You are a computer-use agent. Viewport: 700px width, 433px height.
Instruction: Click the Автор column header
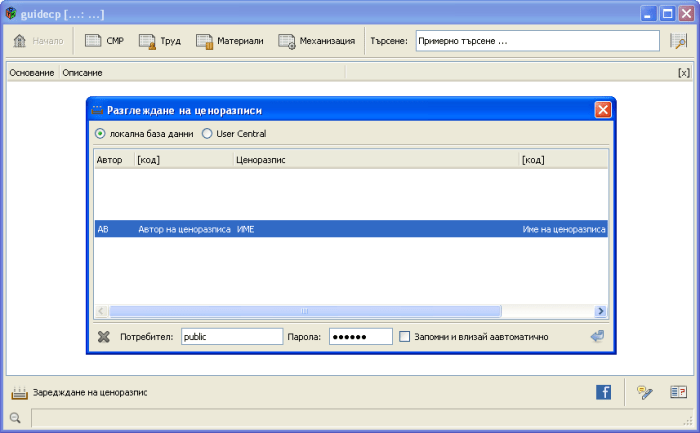pos(114,160)
